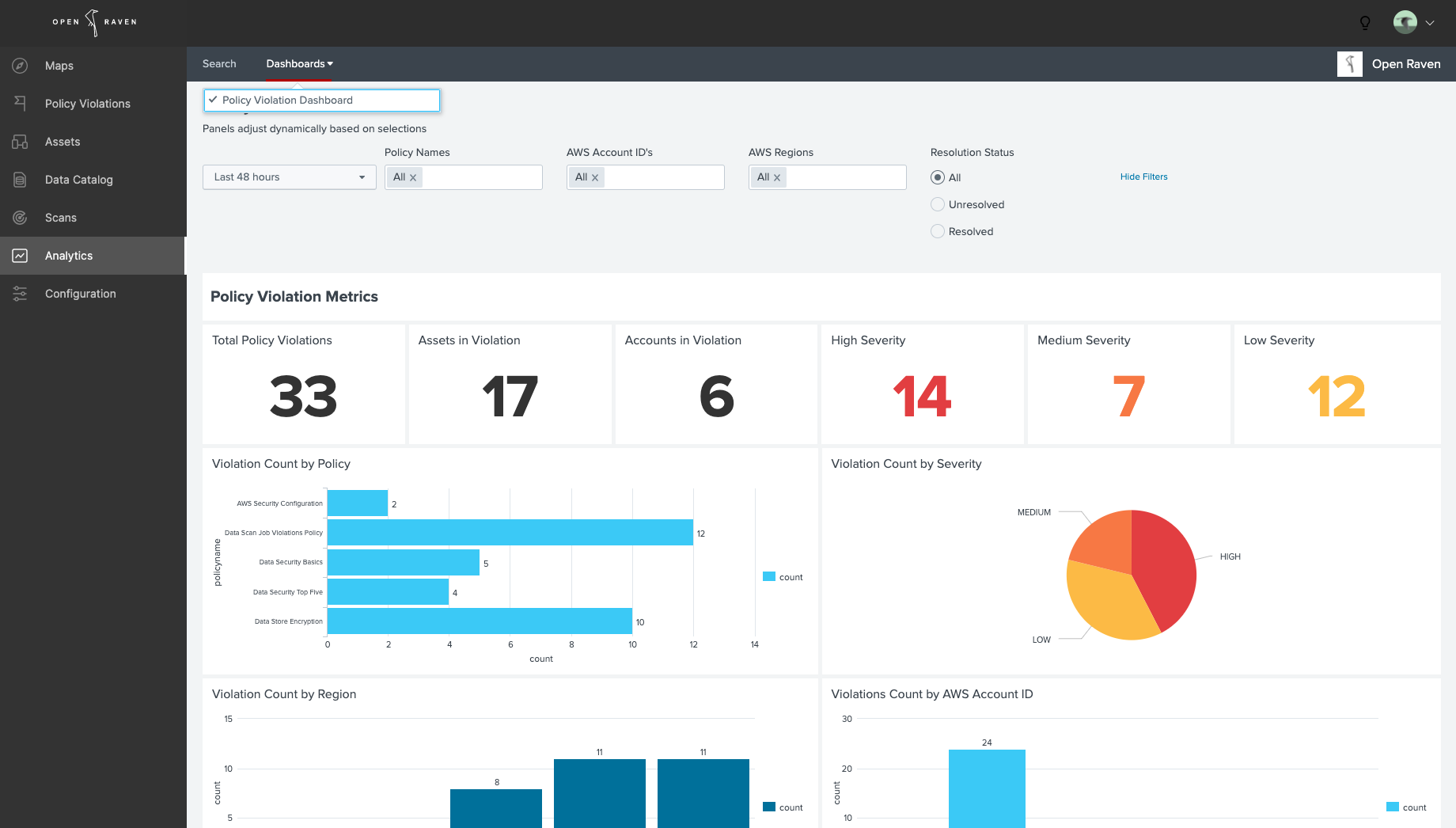Expand the Dashboards dropdown menu

click(300, 64)
